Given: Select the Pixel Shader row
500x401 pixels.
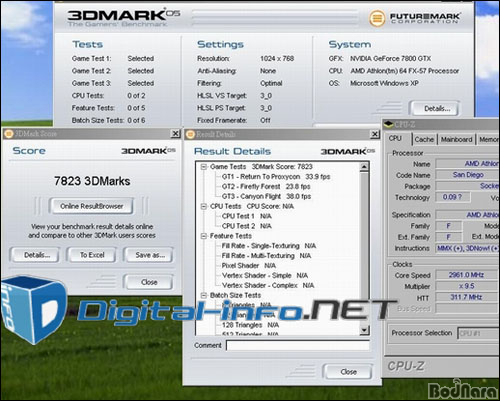Looking at the screenshot, I should [x=249, y=266].
